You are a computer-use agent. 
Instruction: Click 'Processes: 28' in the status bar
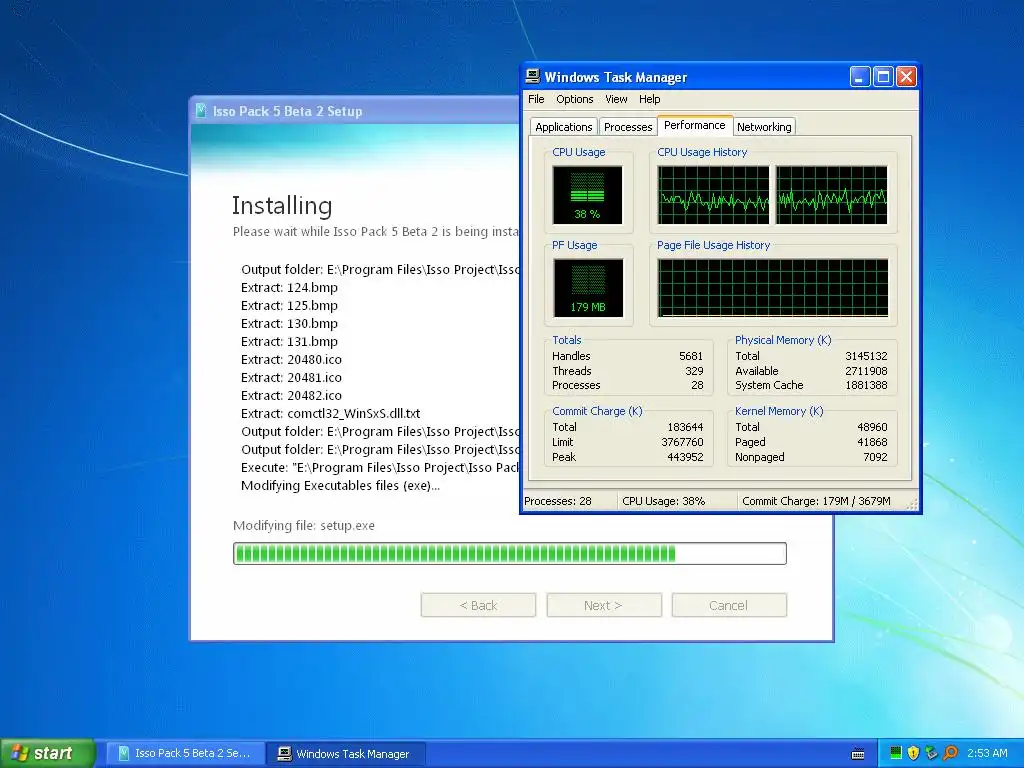558,502
